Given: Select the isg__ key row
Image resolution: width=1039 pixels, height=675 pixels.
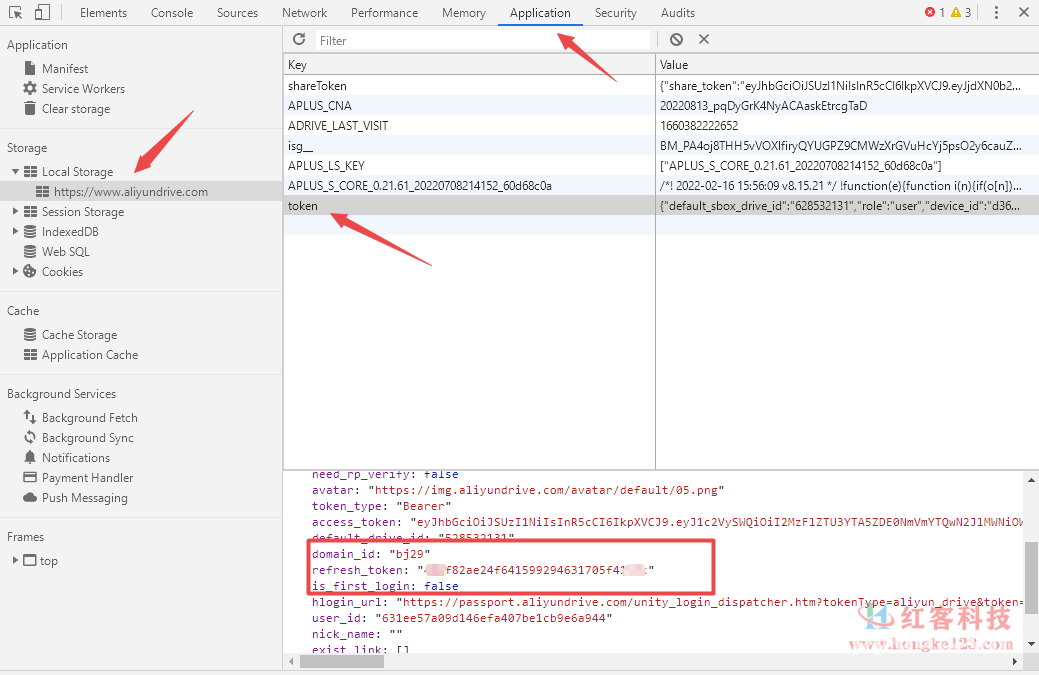Looking at the screenshot, I should (x=469, y=146).
